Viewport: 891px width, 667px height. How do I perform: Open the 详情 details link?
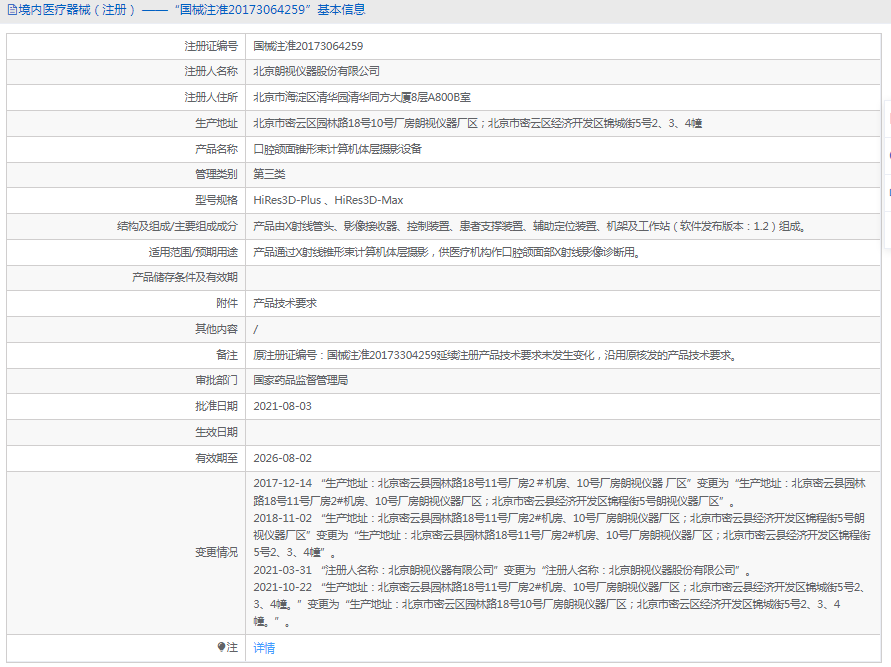click(x=264, y=648)
